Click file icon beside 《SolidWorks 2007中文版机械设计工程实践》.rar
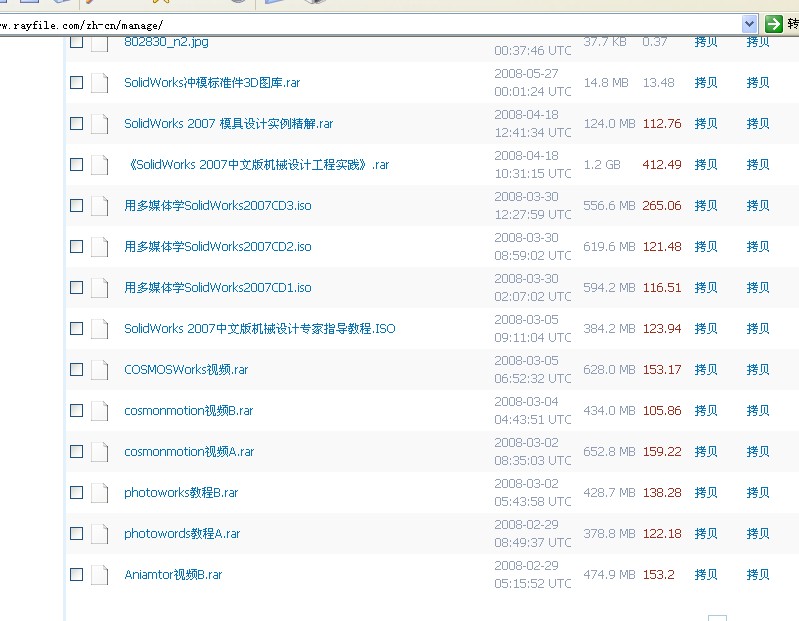 coord(99,165)
